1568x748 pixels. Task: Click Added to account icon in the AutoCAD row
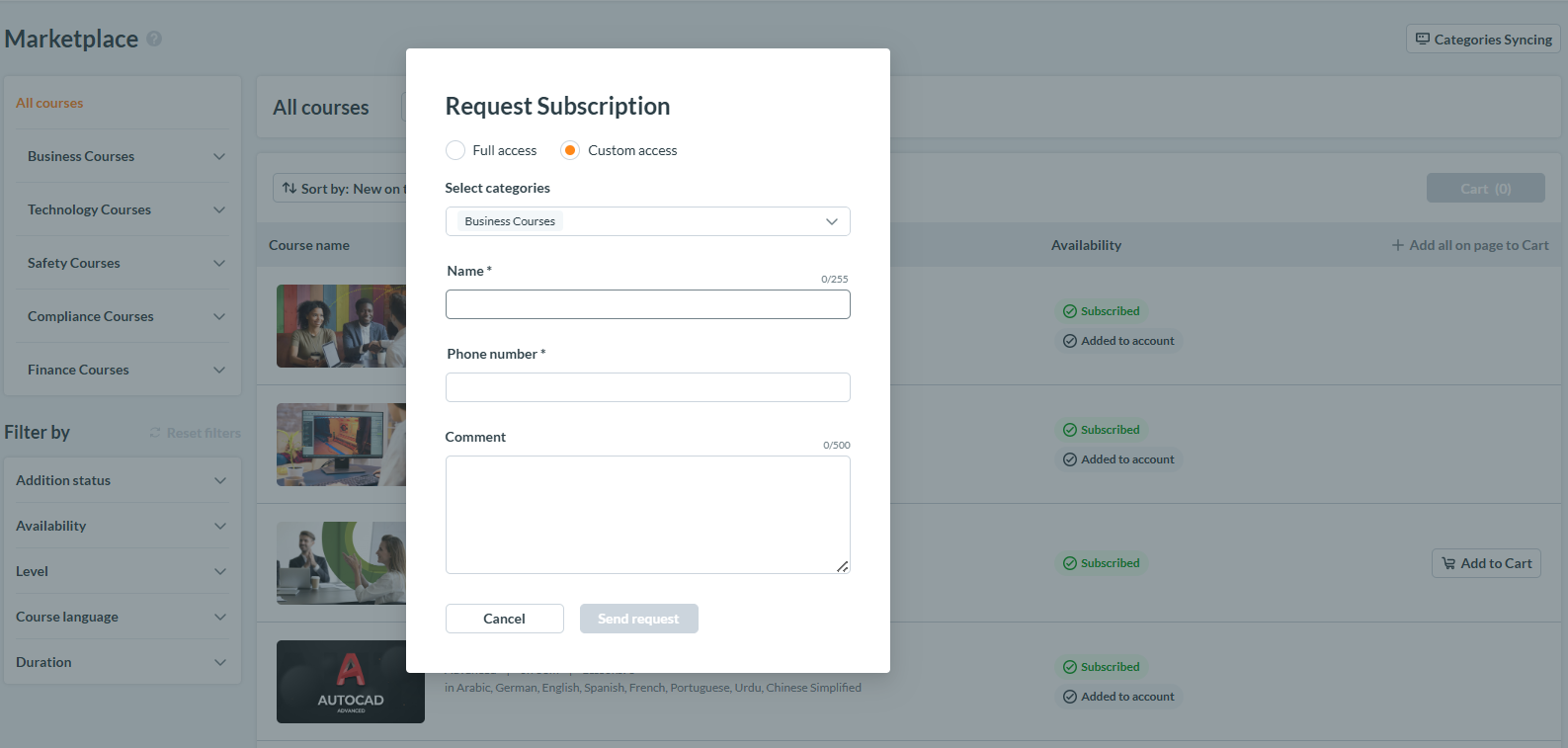coord(1070,697)
